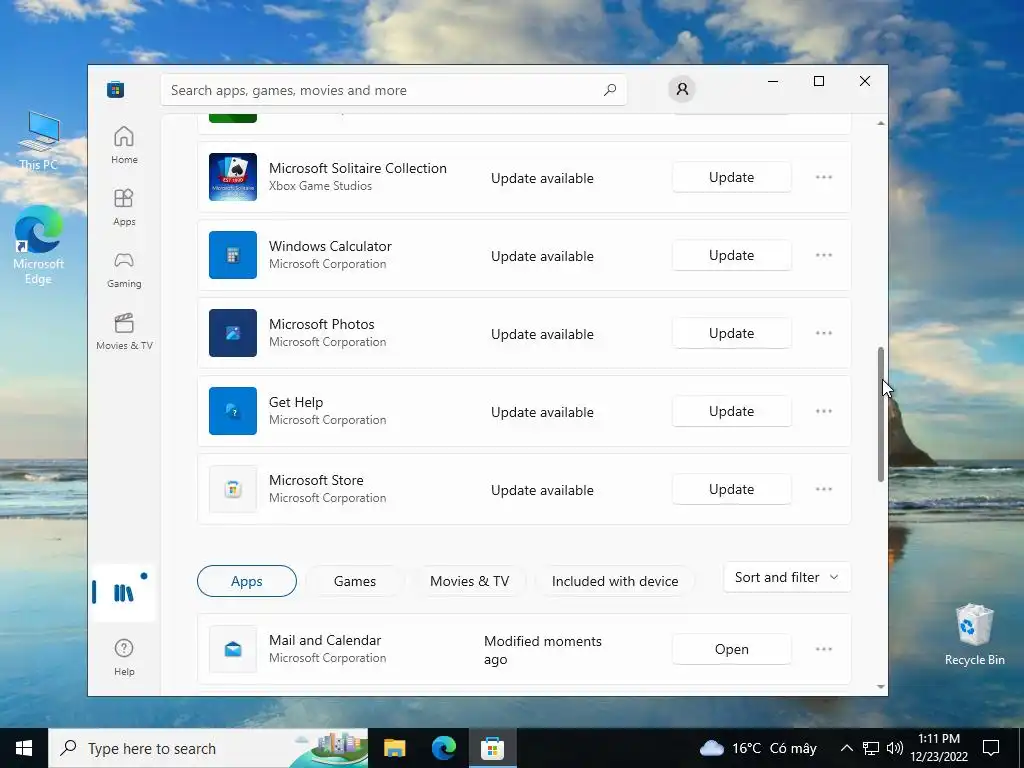1024x768 pixels.
Task: Click the Get Help title text
Action: [x=296, y=402]
